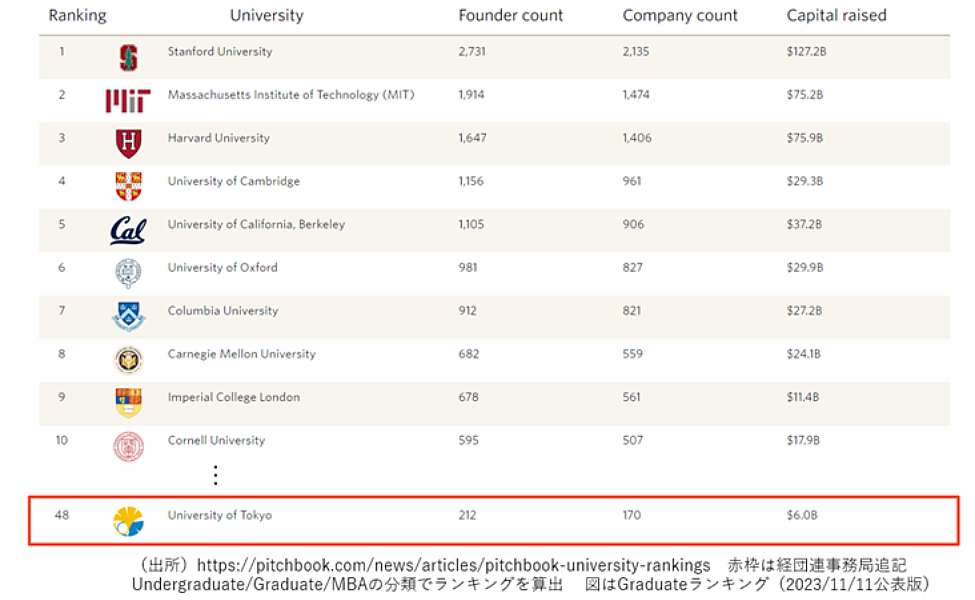Click MIT's capital raised $75.2B
Screen dimensions: 975x600
coord(805,95)
